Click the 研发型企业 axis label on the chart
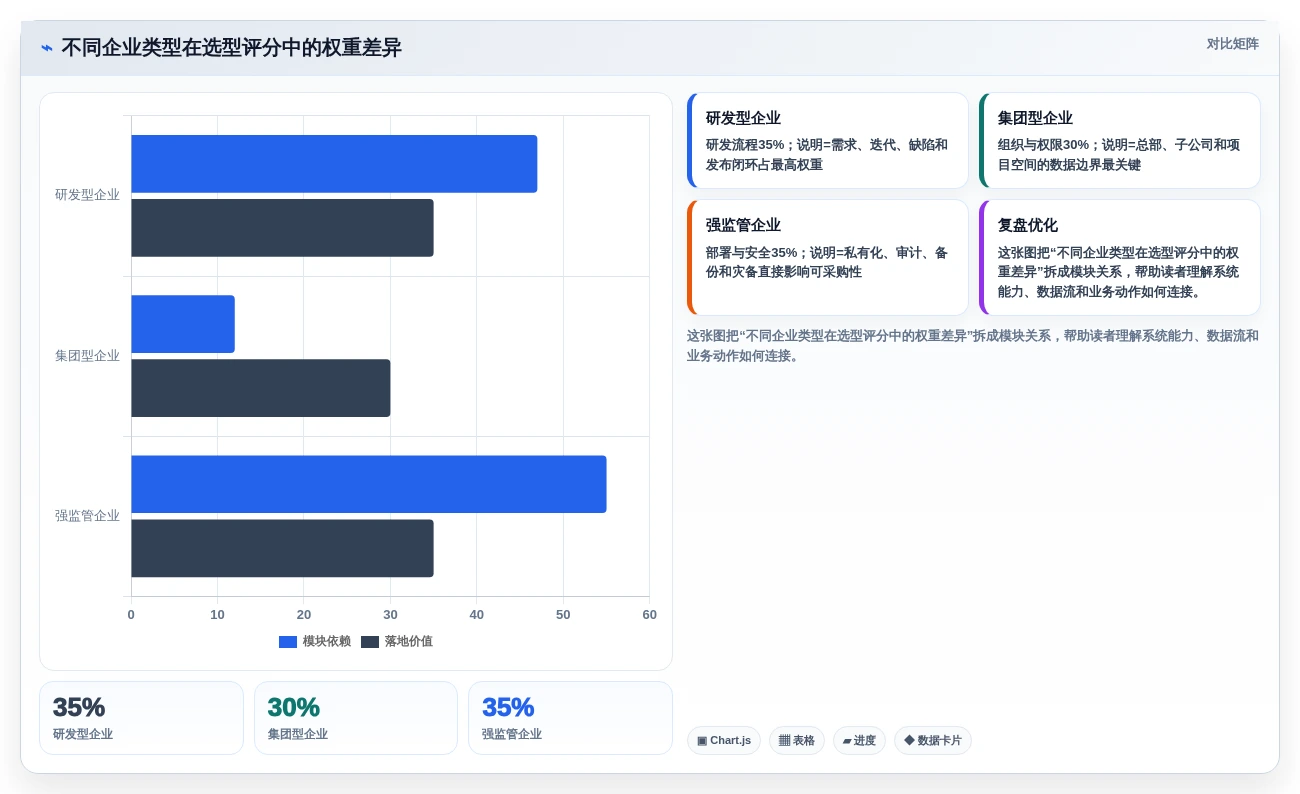The image size is (1300, 794). (x=87, y=195)
